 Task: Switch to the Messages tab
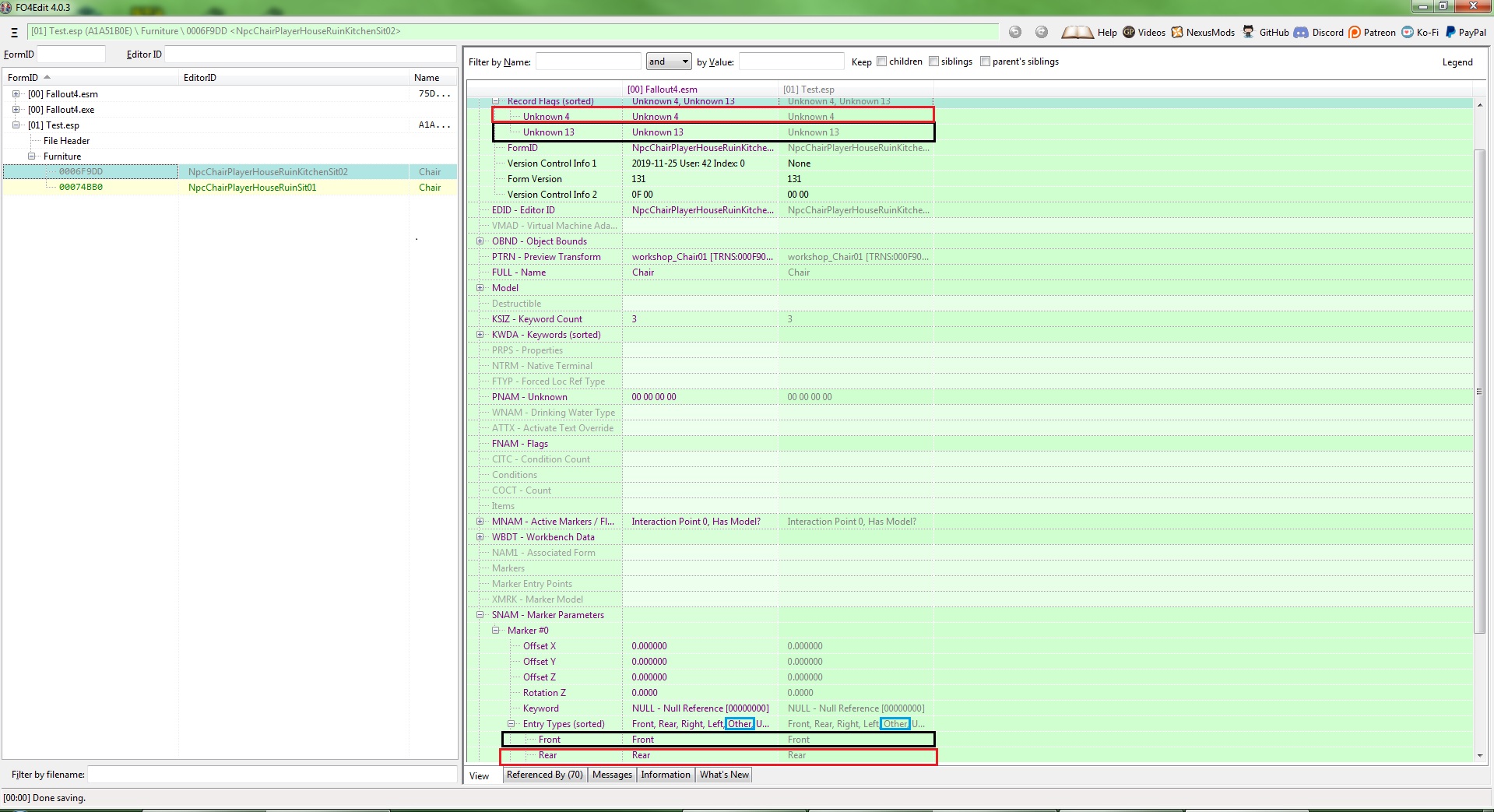[x=612, y=775]
